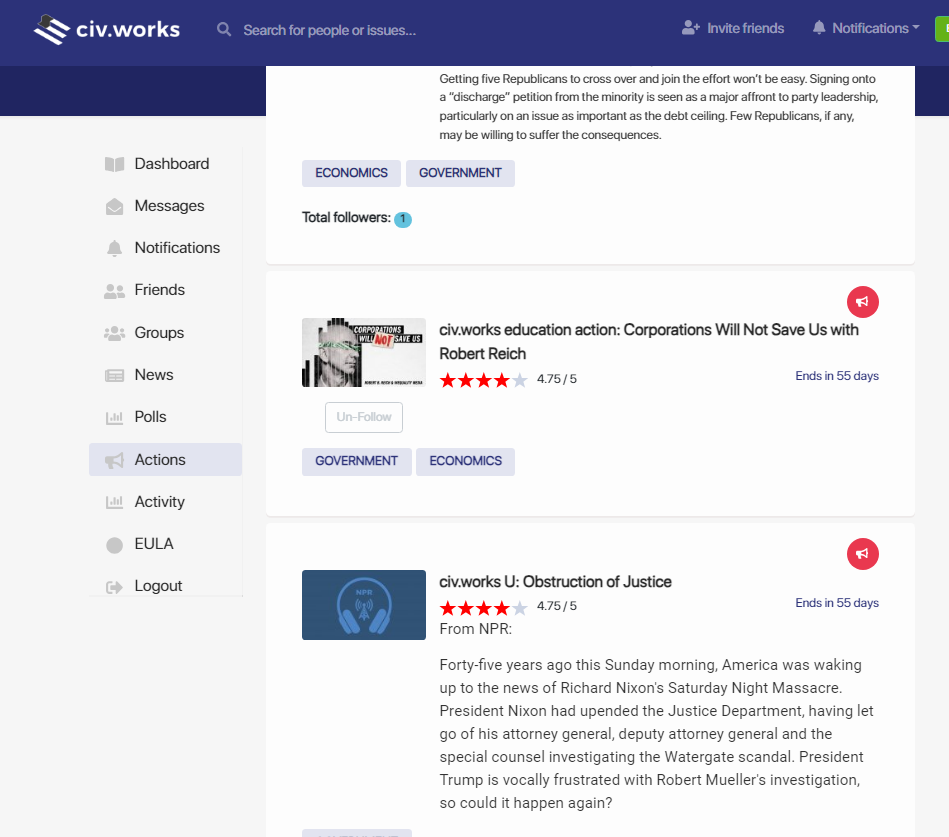
Task: Click the Invite friends person icon
Action: point(690,28)
